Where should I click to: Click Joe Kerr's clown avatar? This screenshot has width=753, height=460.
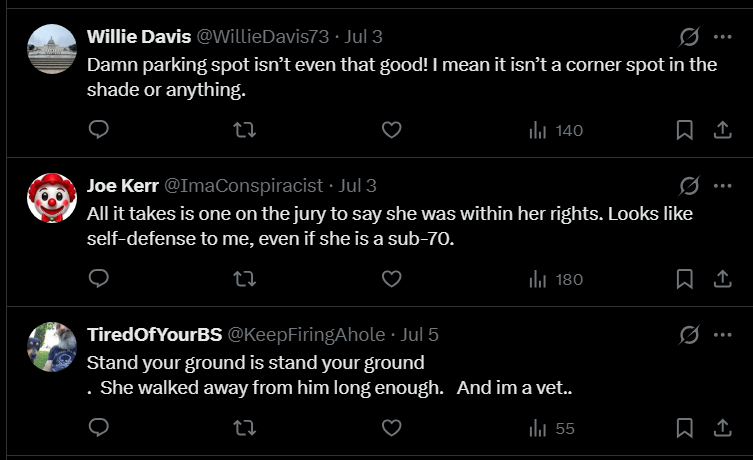(52, 198)
